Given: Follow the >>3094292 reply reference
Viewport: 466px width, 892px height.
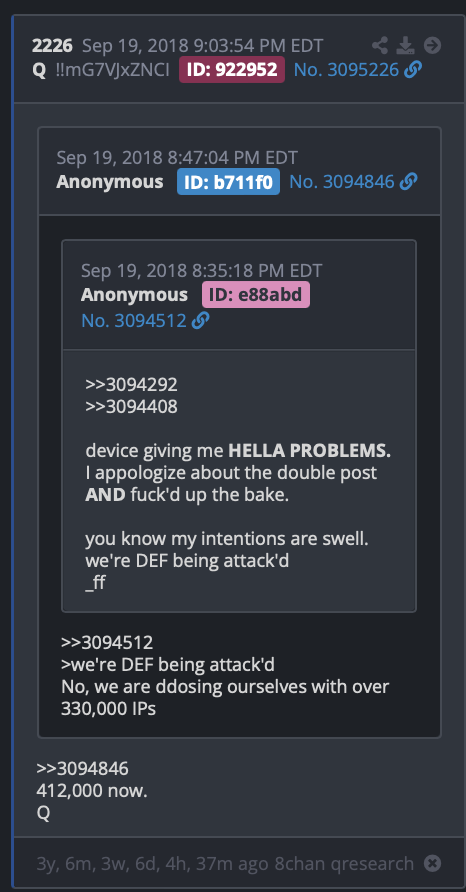Looking at the screenshot, I should pos(131,385).
